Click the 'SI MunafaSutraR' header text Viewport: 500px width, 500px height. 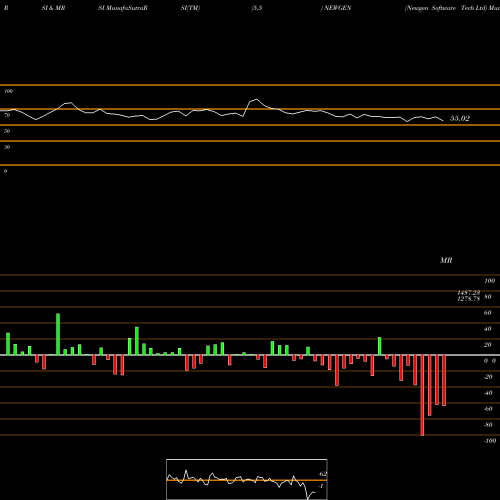pos(123,8)
